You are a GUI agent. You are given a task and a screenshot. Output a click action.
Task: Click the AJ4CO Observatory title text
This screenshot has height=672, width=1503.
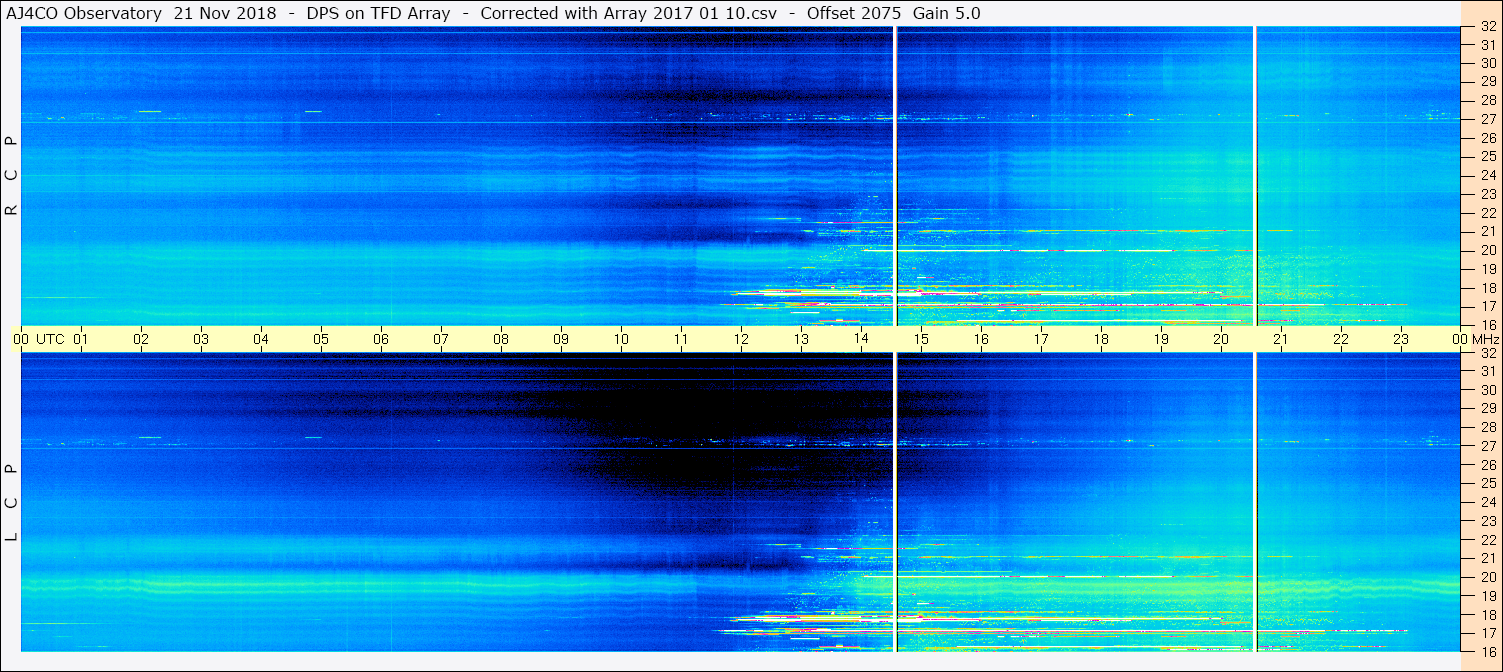click(x=84, y=13)
